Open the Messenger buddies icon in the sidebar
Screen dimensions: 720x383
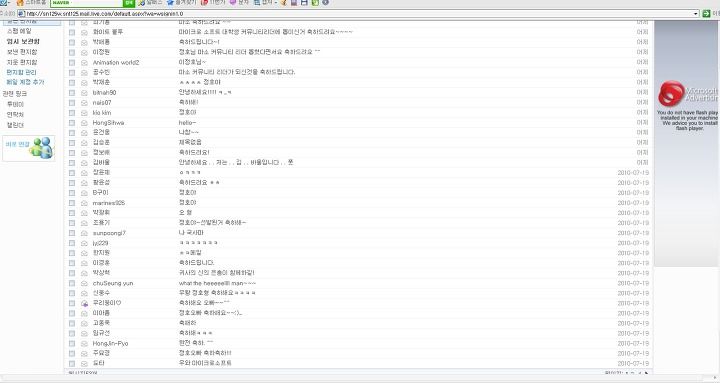[x=42, y=148]
